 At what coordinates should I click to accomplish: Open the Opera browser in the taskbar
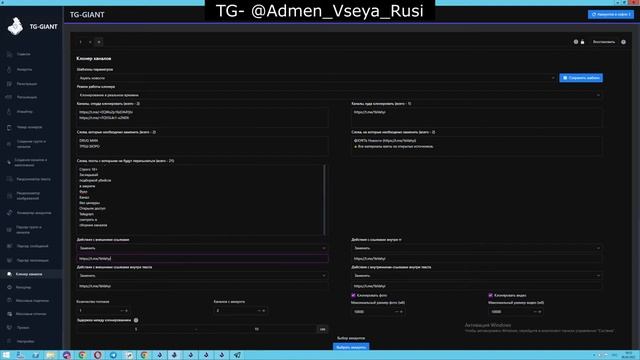(98, 355)
